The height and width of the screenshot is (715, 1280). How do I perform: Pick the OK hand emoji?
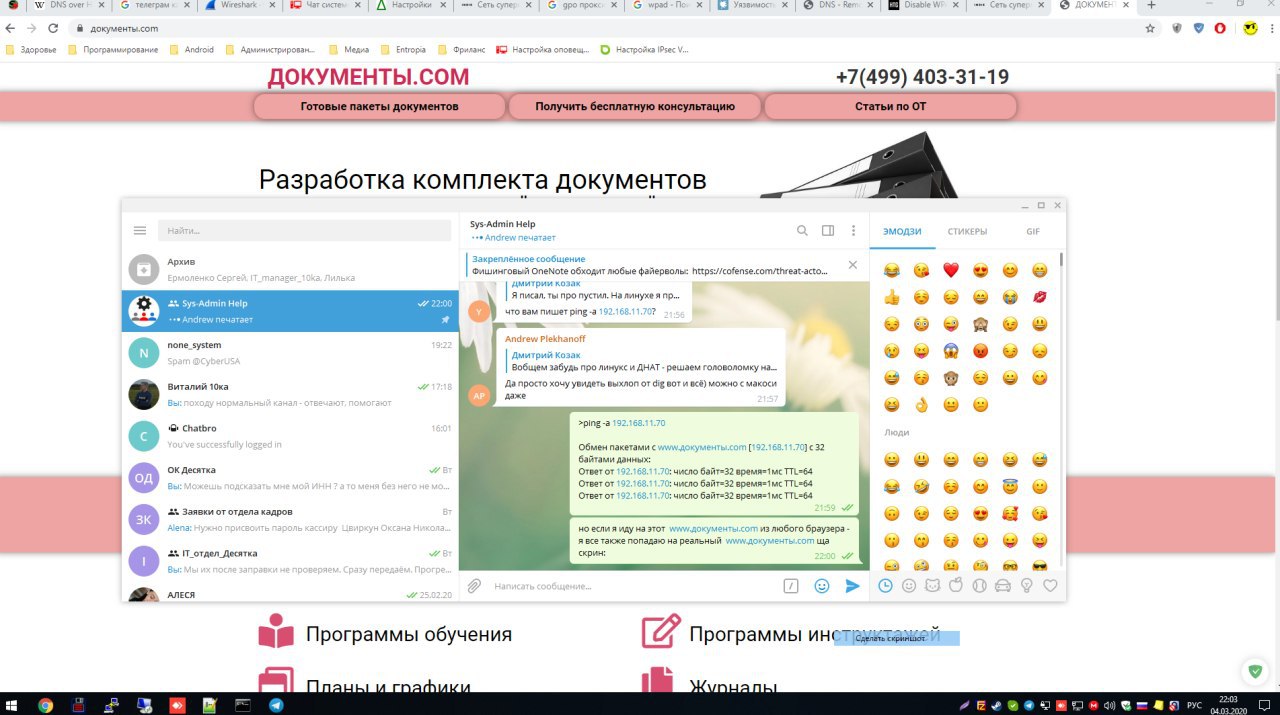pyautogui.click(x=921, y=405)
